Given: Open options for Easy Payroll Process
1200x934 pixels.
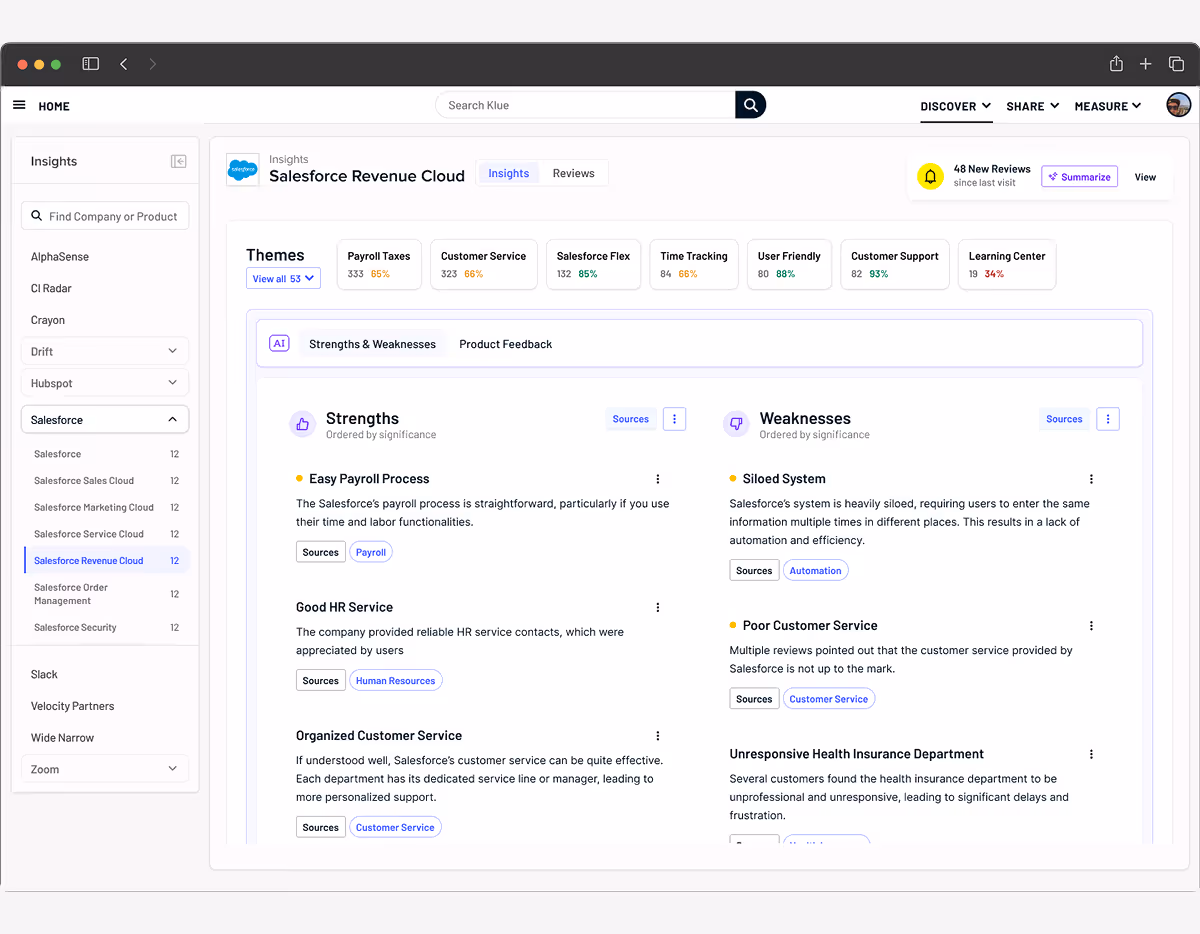Looking at the screenshot, I should click(657, 479).
